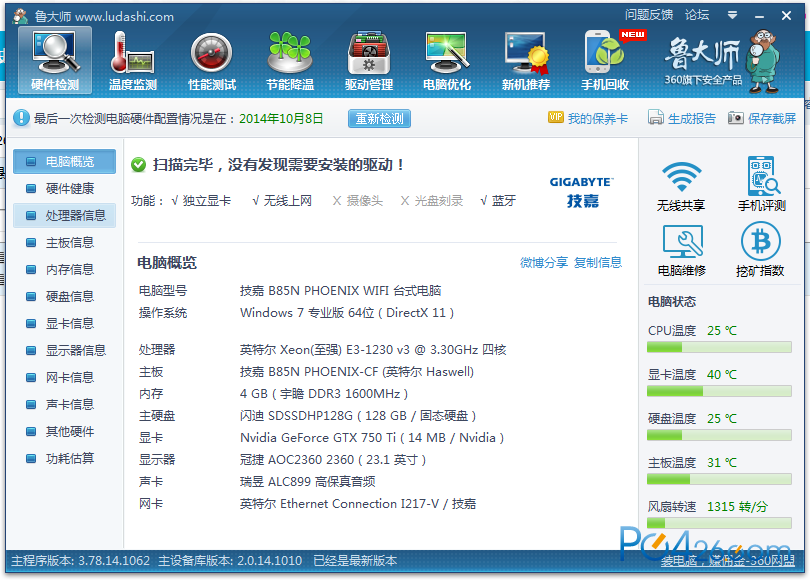Click the 闪迪 SDSSDHP128G disk value
The width and height of the screenshot is (810, 580).
(358, 415)
